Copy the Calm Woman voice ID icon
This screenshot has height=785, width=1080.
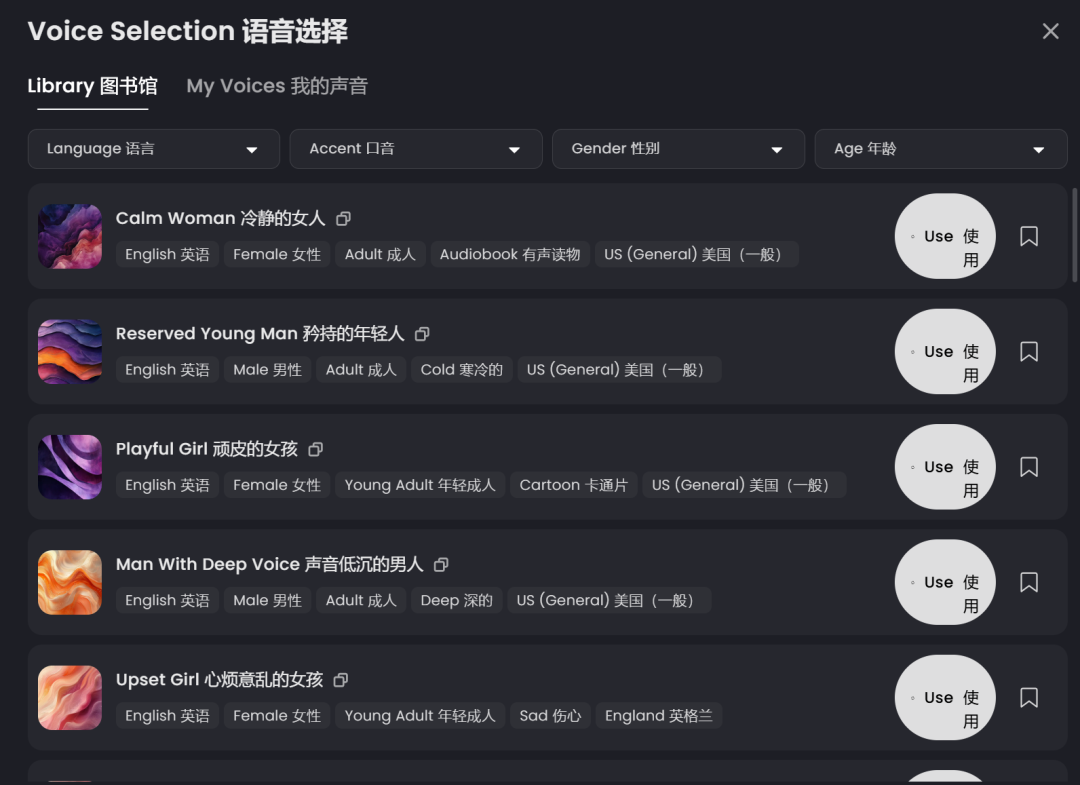pyautogui.click(x=344, y=218)
